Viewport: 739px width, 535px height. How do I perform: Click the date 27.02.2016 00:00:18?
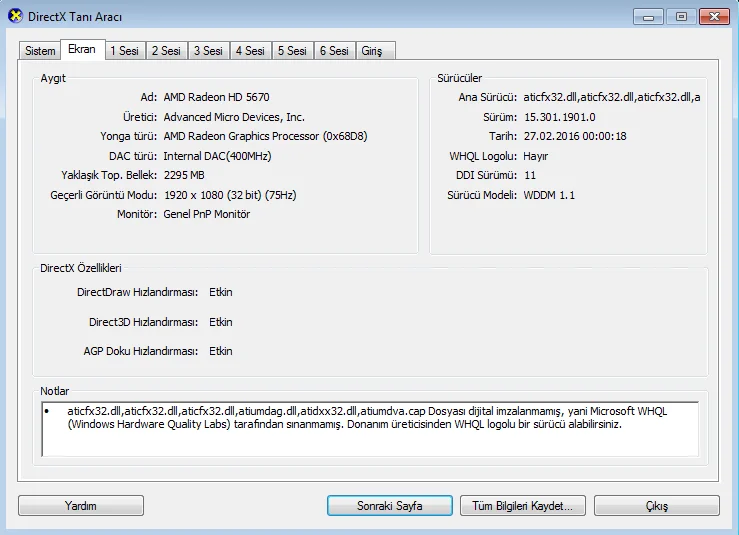point(575,136)
